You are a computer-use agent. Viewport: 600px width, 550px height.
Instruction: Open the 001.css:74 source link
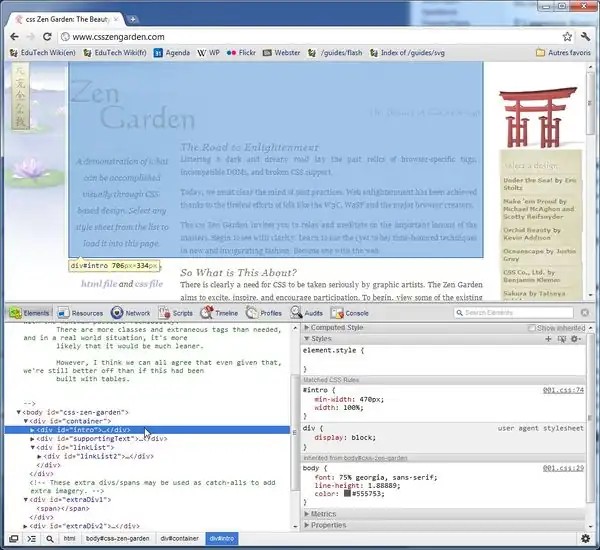(x=563, y=389)
